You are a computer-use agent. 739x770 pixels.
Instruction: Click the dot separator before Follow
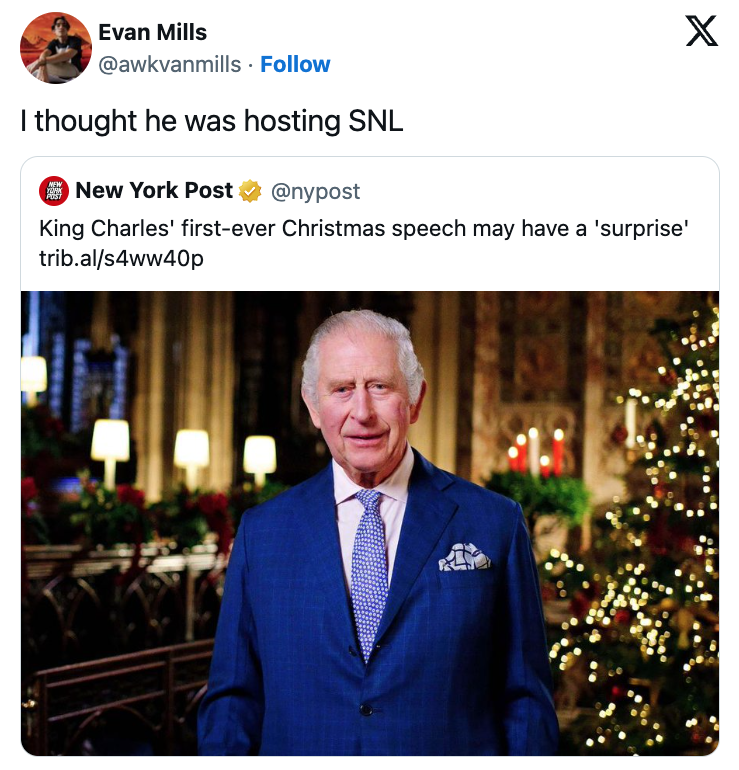(x=250, y=65)
